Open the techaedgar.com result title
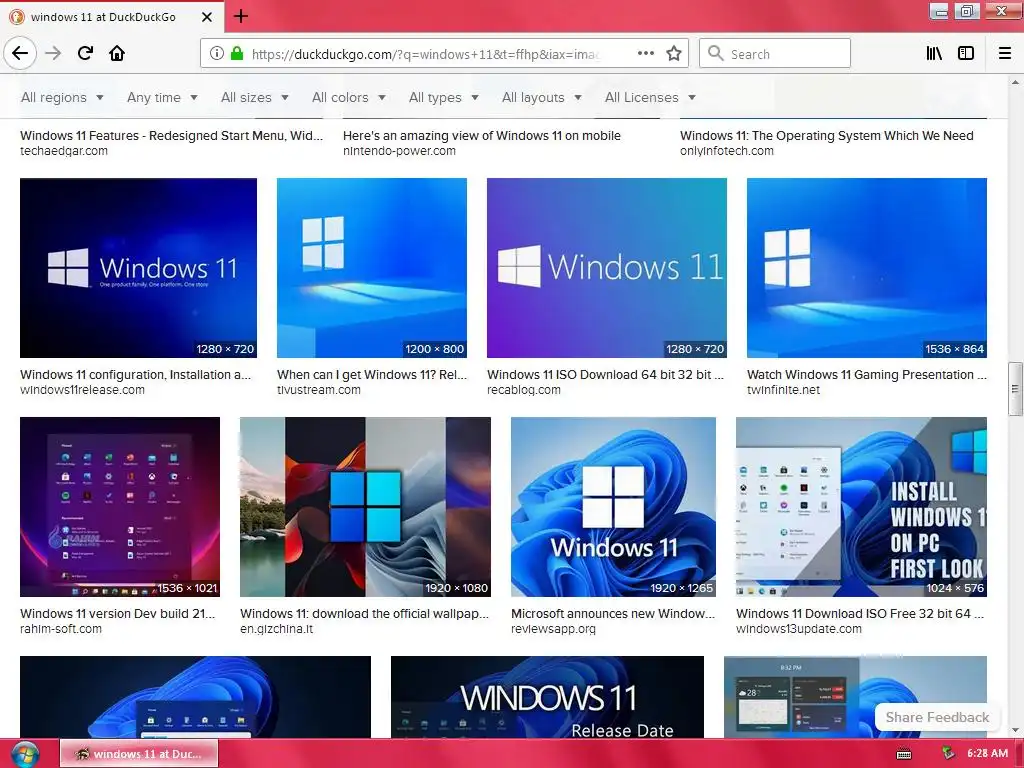The image size is (1024, 768). coord(172,136)
